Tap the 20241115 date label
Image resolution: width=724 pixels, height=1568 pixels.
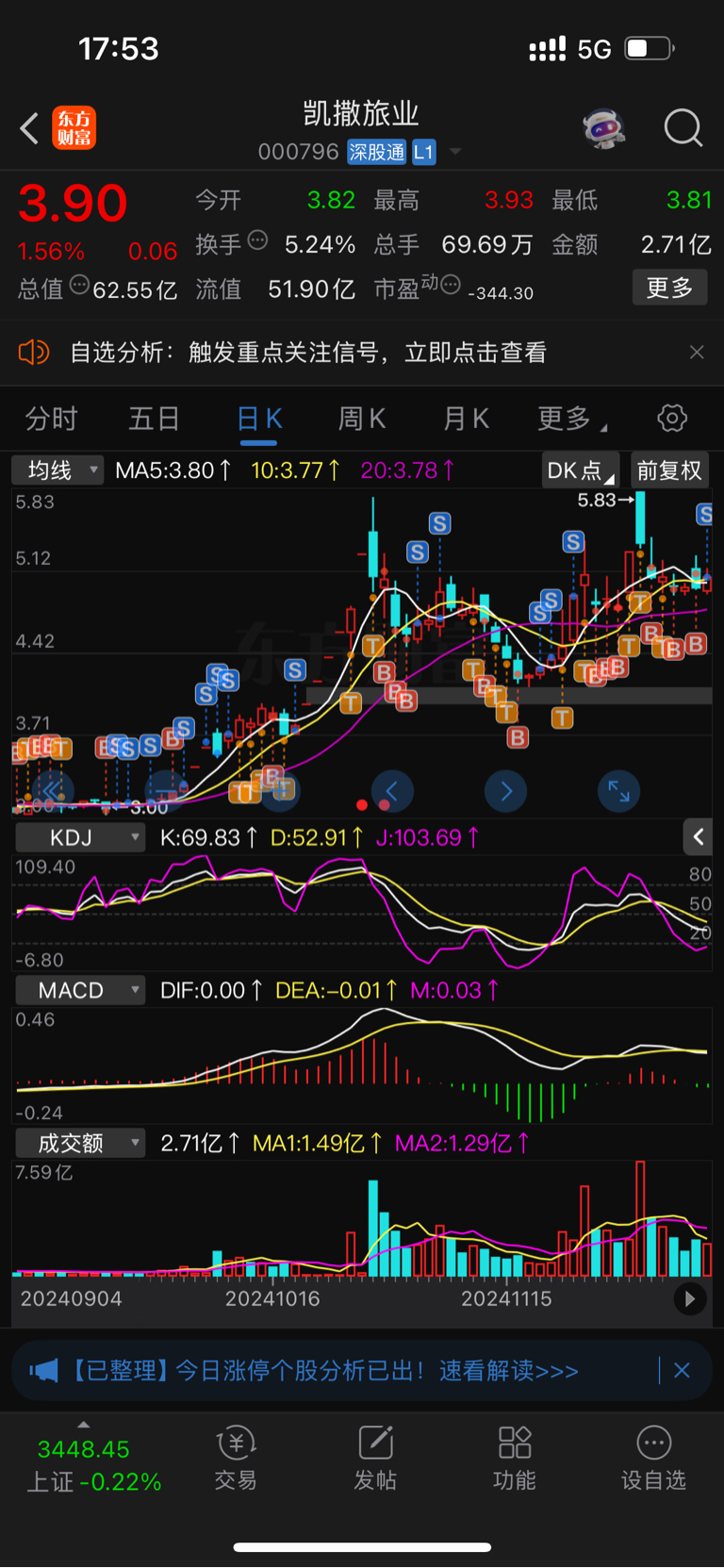click(506, 1298)
